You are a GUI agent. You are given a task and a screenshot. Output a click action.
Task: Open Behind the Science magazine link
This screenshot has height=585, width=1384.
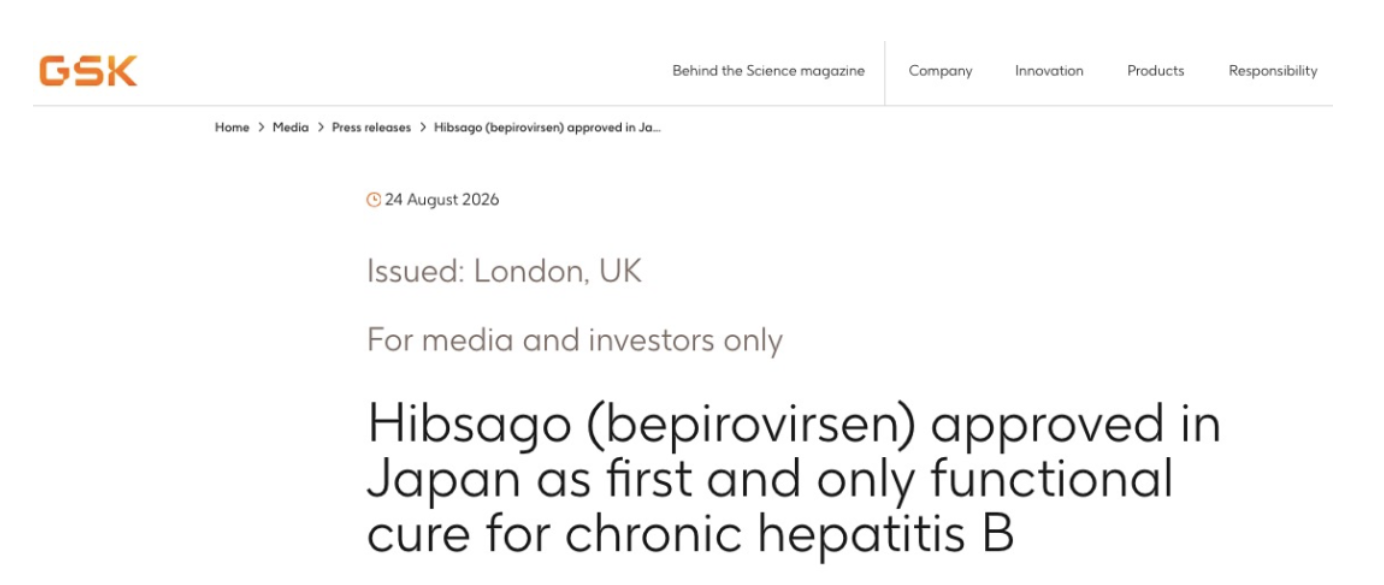tap(768, 71)
